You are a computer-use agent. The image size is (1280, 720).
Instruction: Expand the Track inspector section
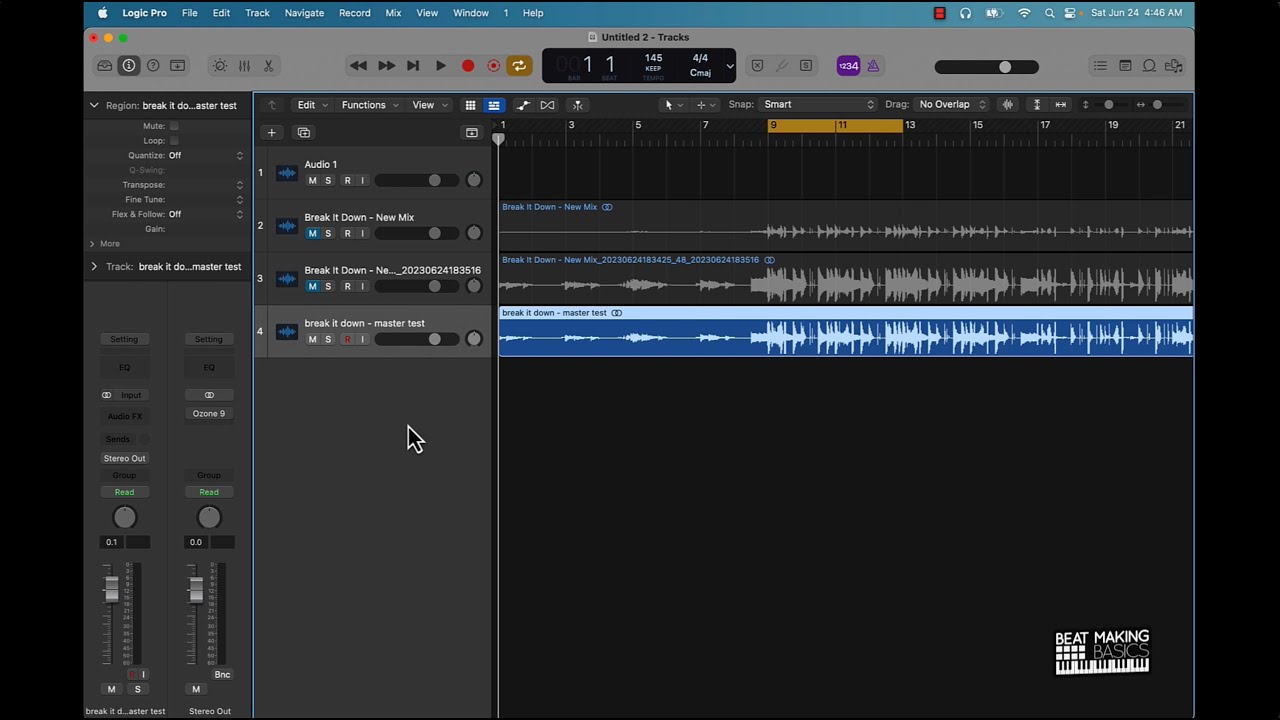pos(94,267)
